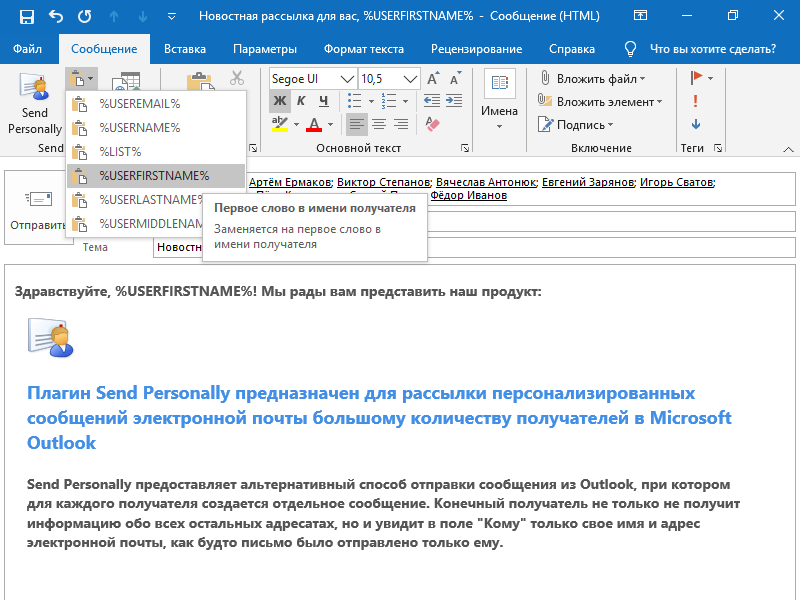Open the Подпись signature dropdown
This screenshot has height=600, width=800.
(581, 125)
